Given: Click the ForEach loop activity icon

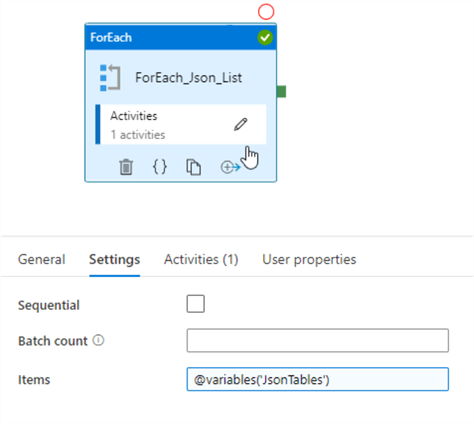Looking at the screenshot, I should tap(110, 78).
